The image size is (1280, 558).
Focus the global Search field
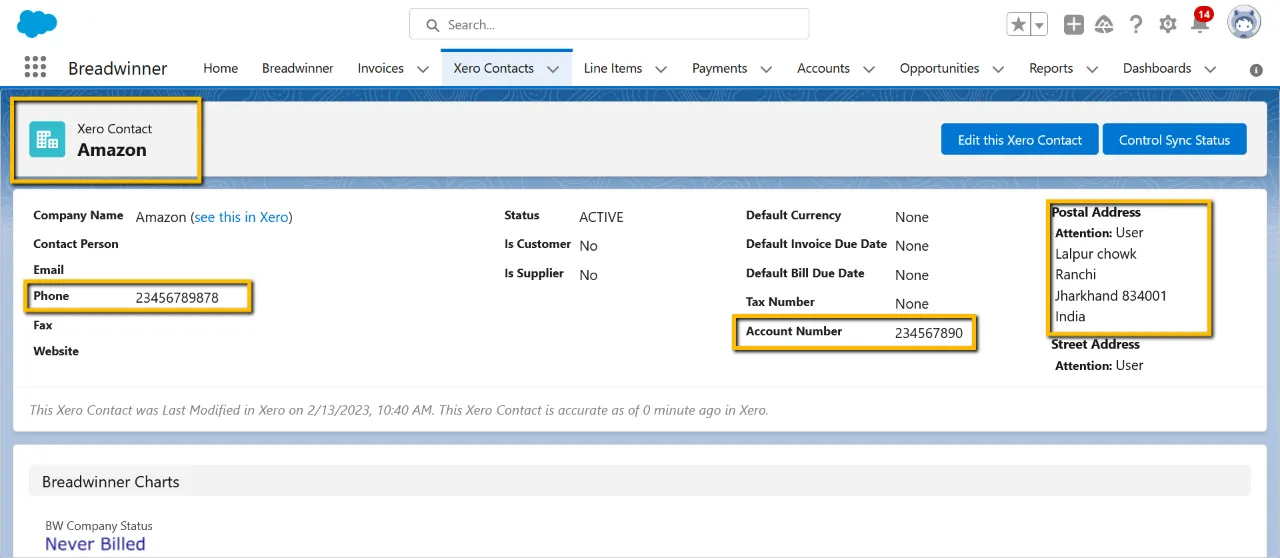tap(609, 24)
